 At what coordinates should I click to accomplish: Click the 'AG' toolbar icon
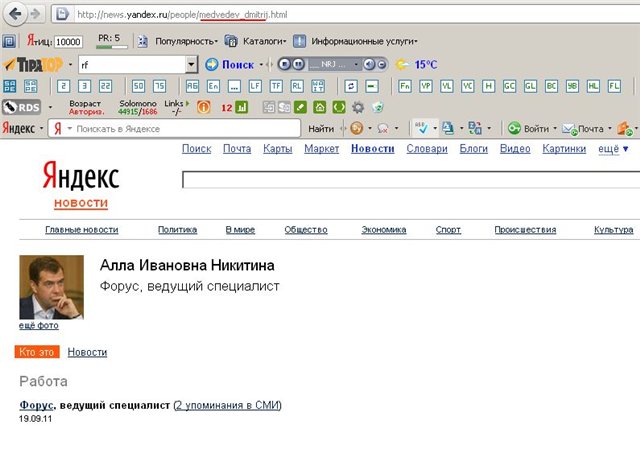pos(192,86)
